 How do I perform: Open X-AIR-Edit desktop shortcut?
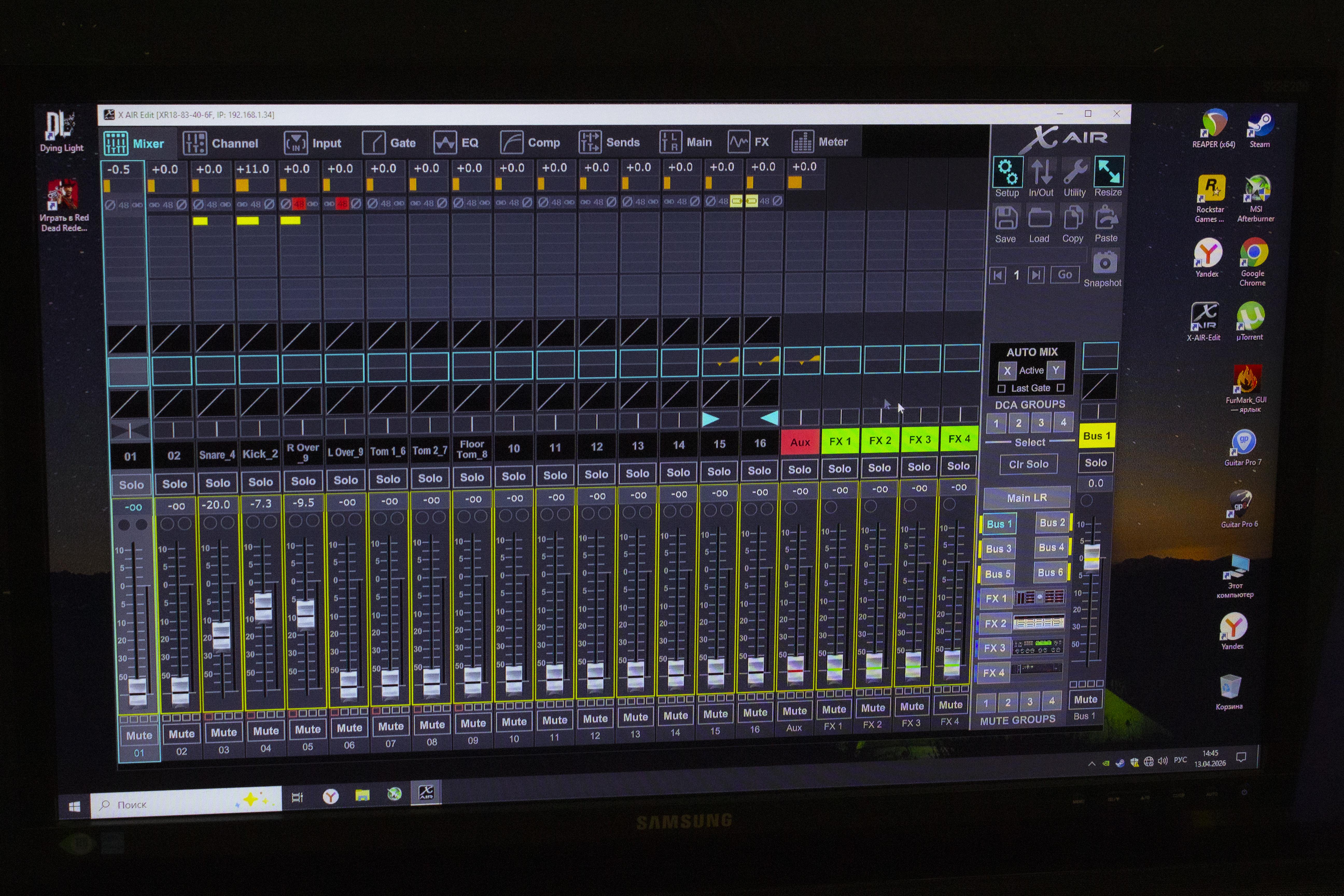(1204, 322)
